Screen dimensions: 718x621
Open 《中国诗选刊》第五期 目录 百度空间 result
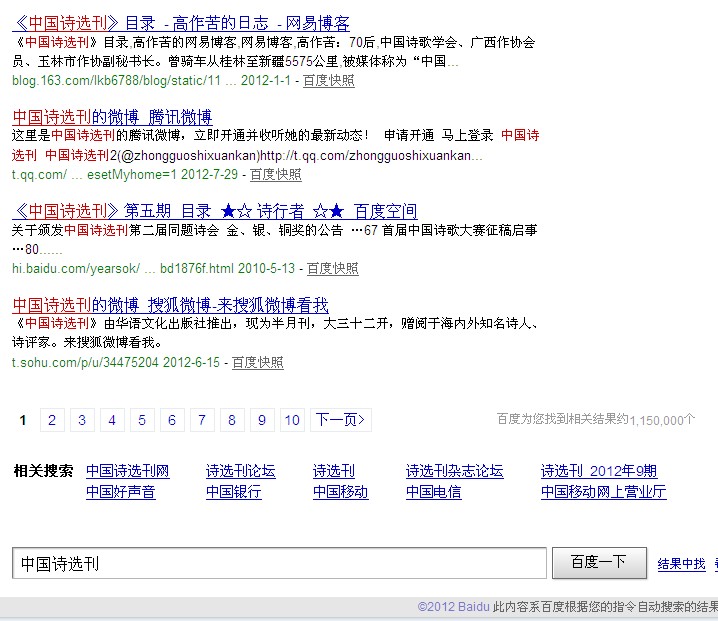tap(214, 211)
